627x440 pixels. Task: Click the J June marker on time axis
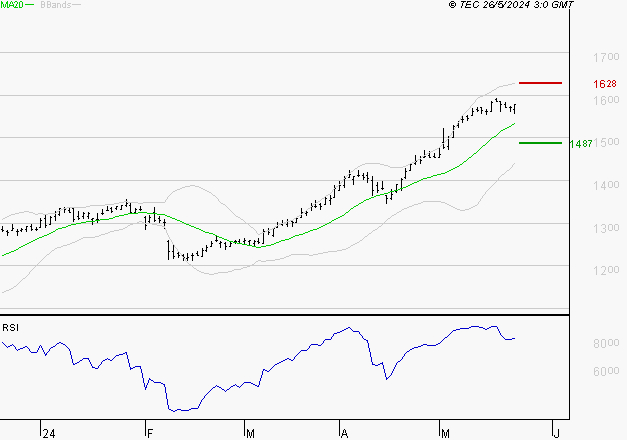pos(556,434)
